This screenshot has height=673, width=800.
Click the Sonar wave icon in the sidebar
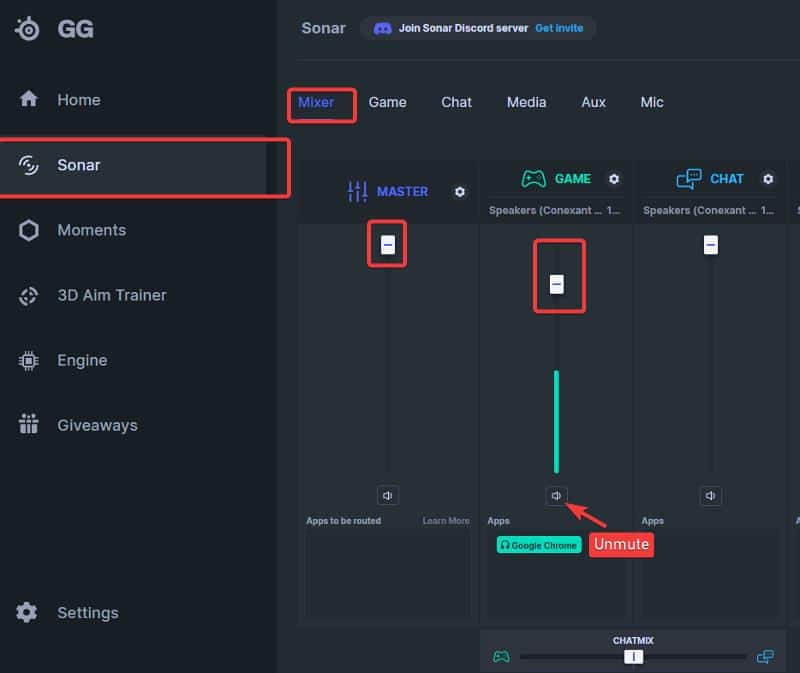click(29, 165)
